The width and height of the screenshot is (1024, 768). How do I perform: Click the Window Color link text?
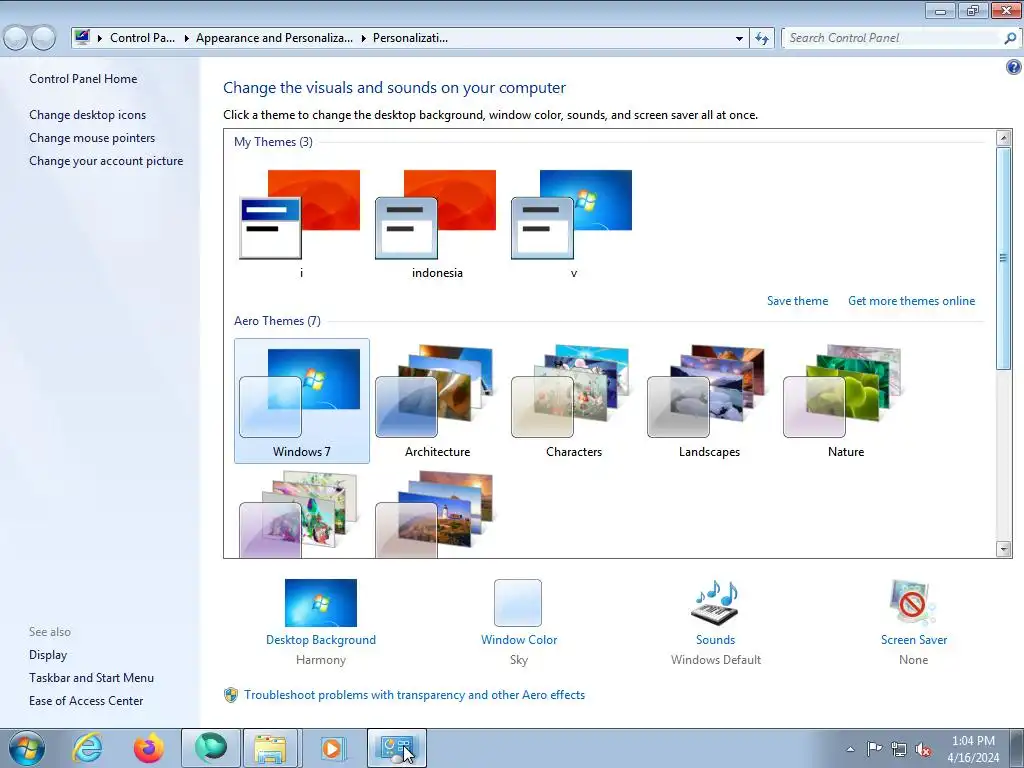pos(519,640)
